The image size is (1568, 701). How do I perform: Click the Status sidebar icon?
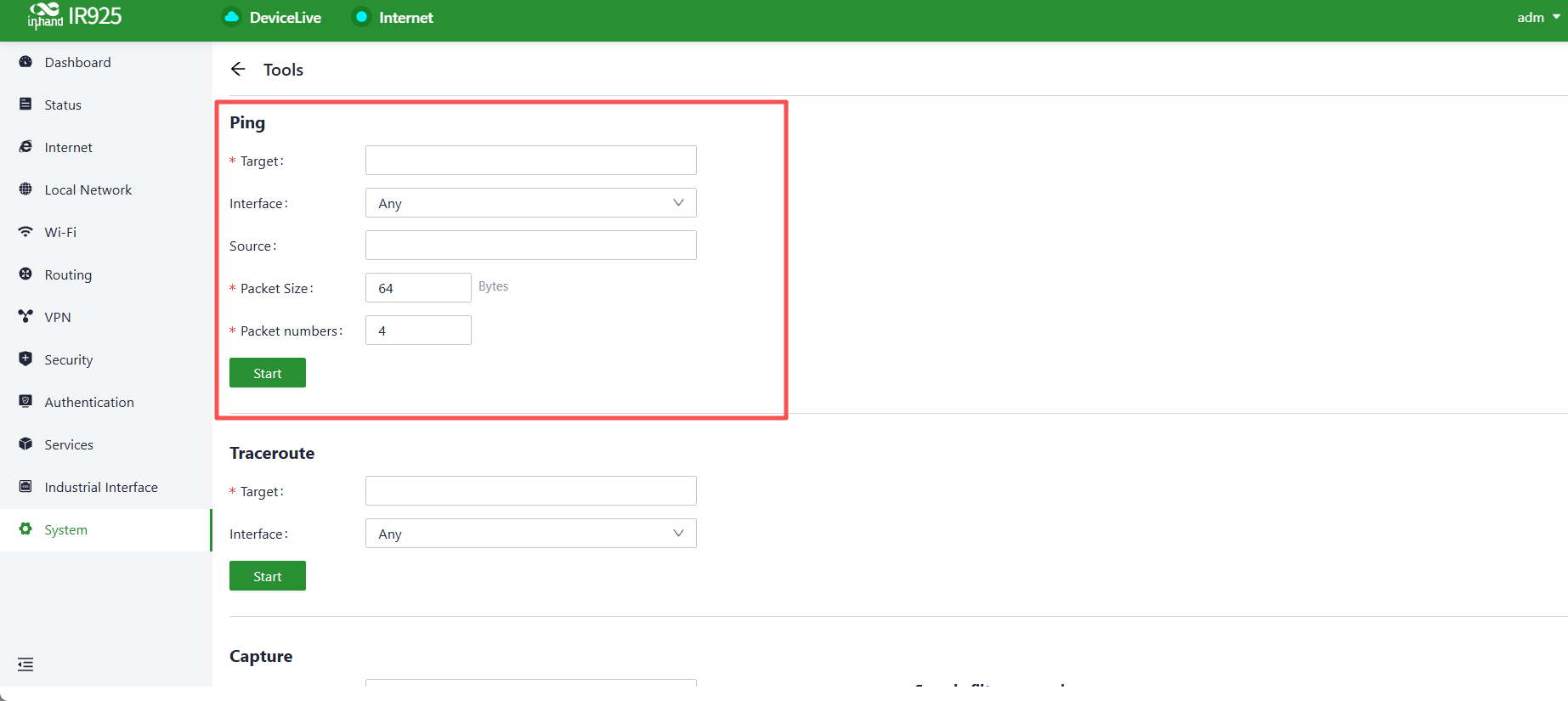click(x=25, y=105)
